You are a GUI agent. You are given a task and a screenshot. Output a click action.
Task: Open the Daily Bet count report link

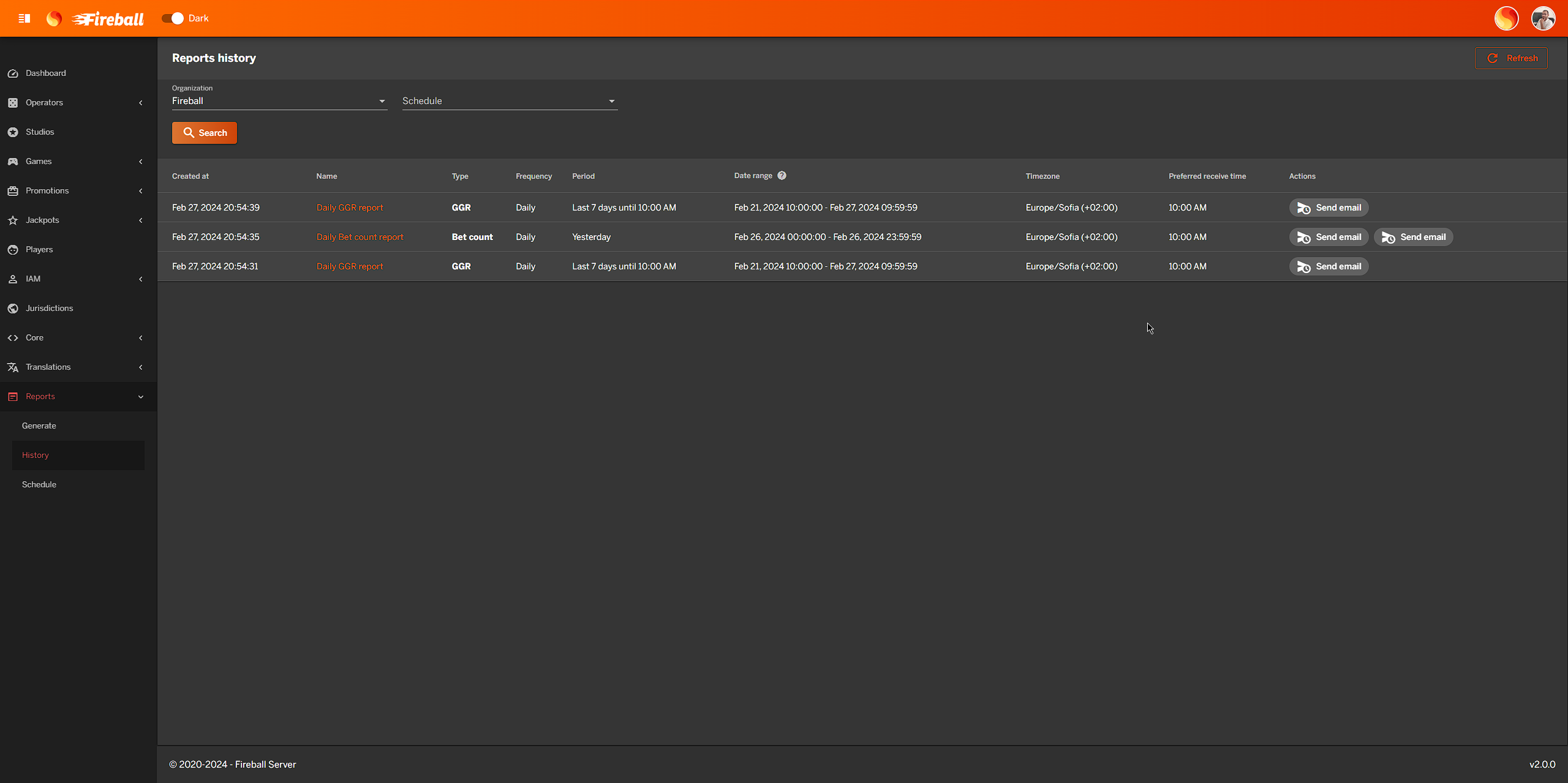(x=360, y=237)
